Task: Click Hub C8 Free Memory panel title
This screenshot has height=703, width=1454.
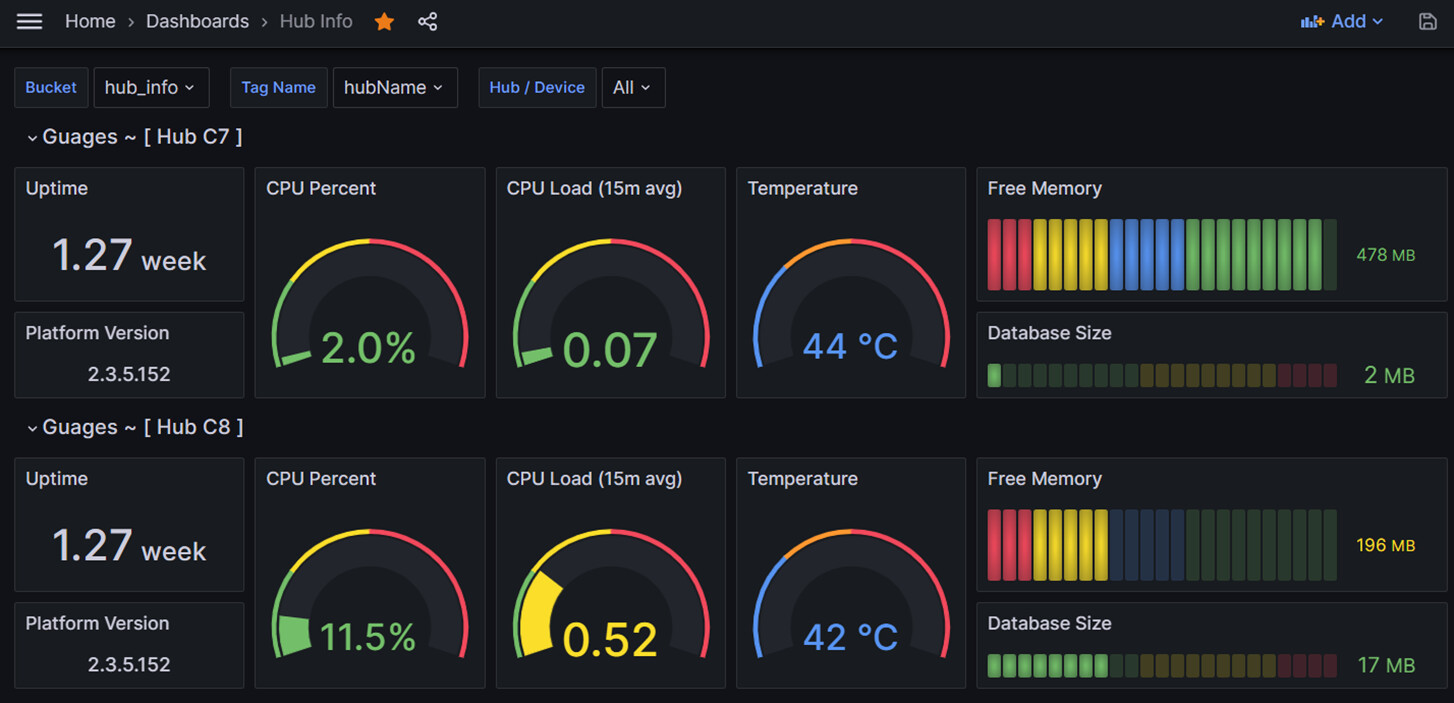Action: (x=1044, y=478)
